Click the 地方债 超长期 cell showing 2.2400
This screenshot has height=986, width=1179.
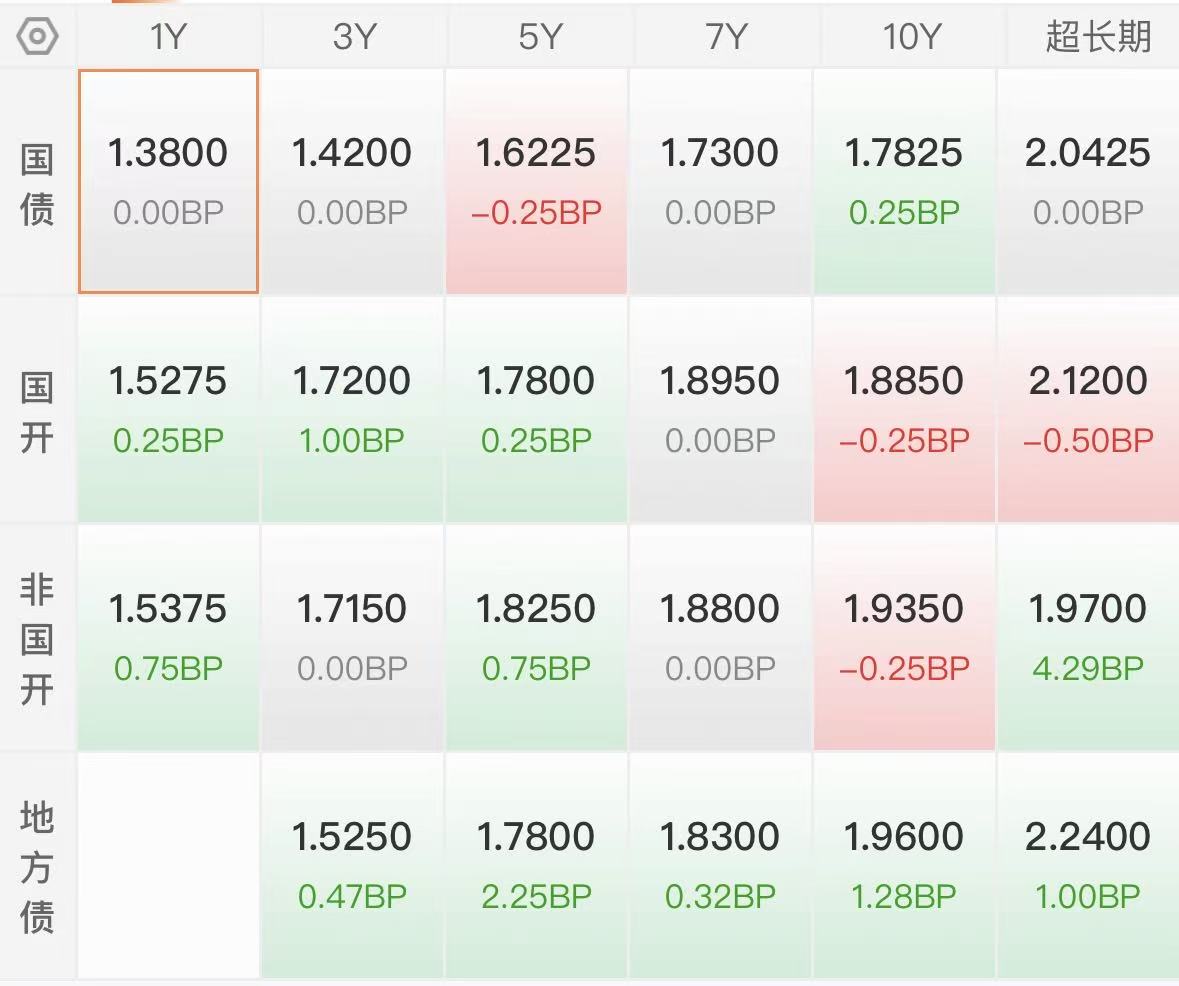(1089, 865)
